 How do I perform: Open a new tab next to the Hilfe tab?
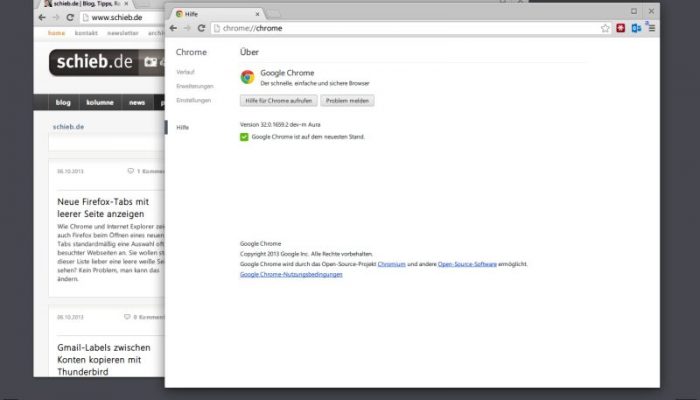pos(274,14)
